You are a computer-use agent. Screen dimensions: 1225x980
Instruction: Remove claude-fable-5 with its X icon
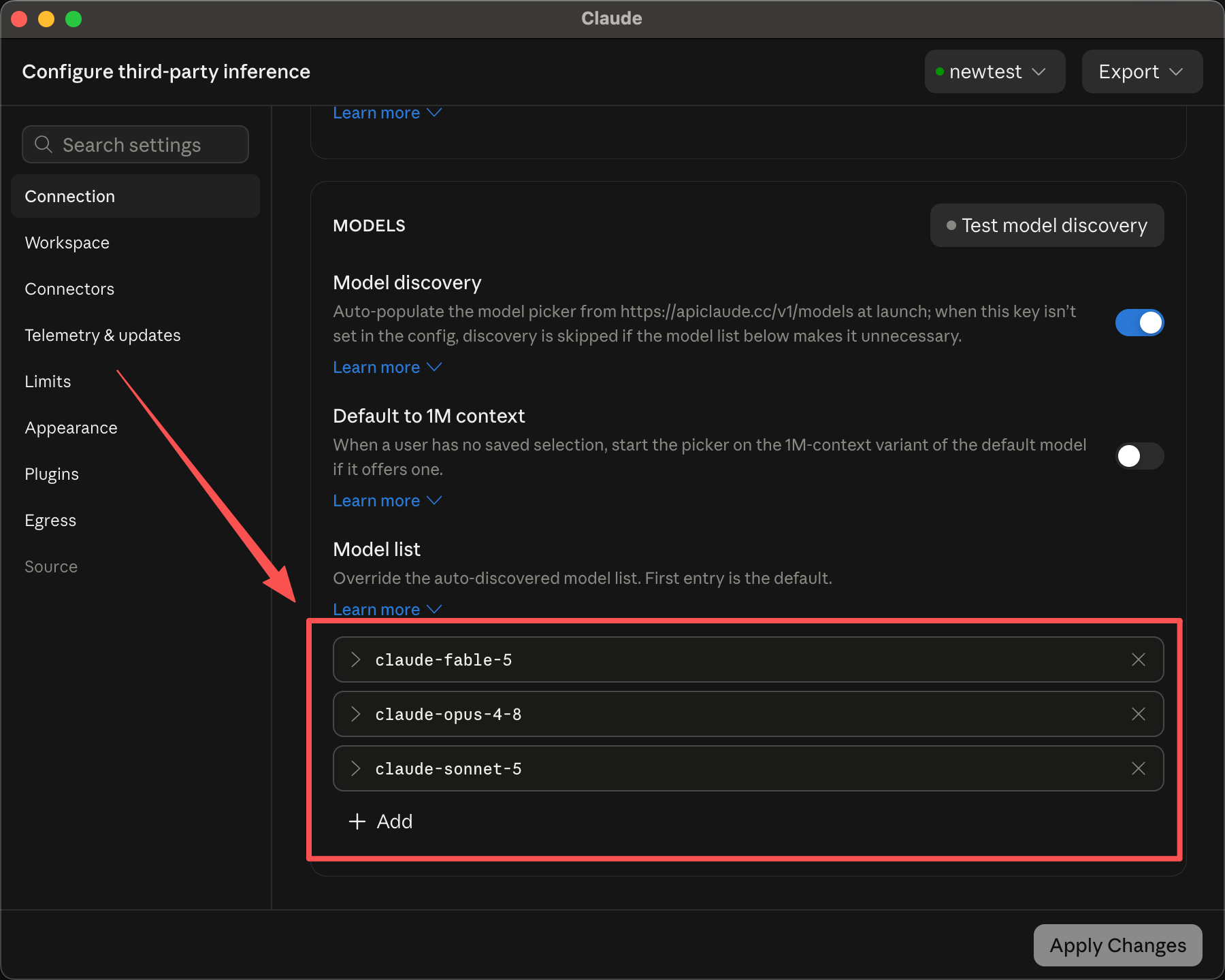pos(1138,659)
